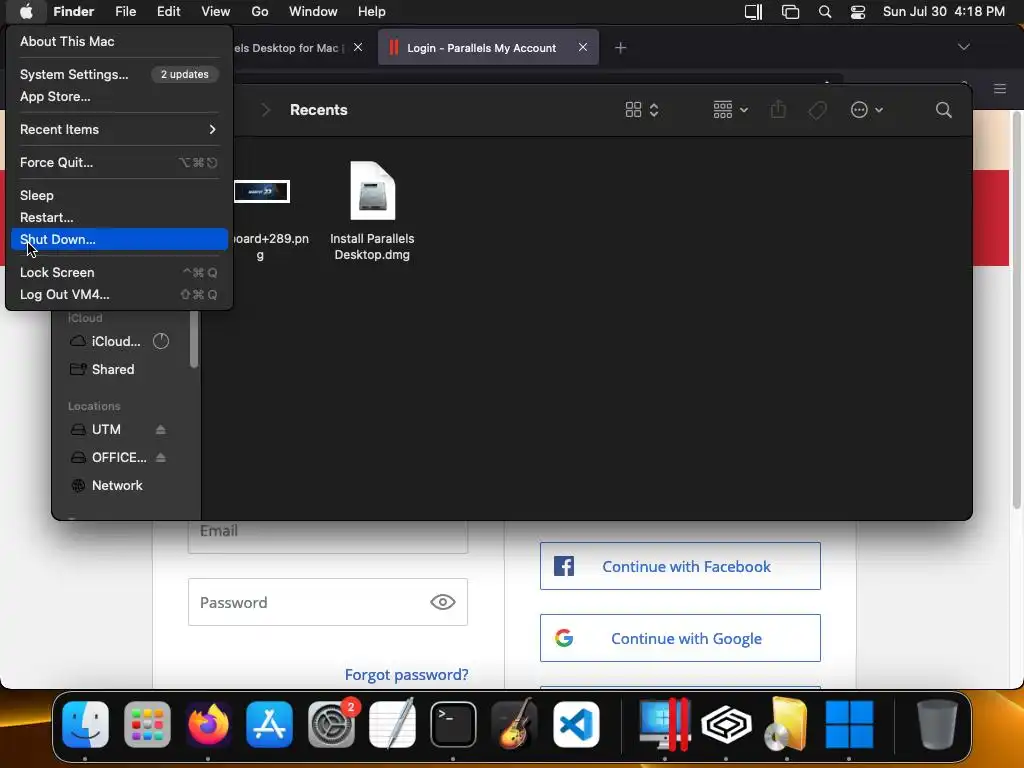Viewport: 1024px width, 768px height.
Task: Open System Settings menu item
Action: click(119, 74)
